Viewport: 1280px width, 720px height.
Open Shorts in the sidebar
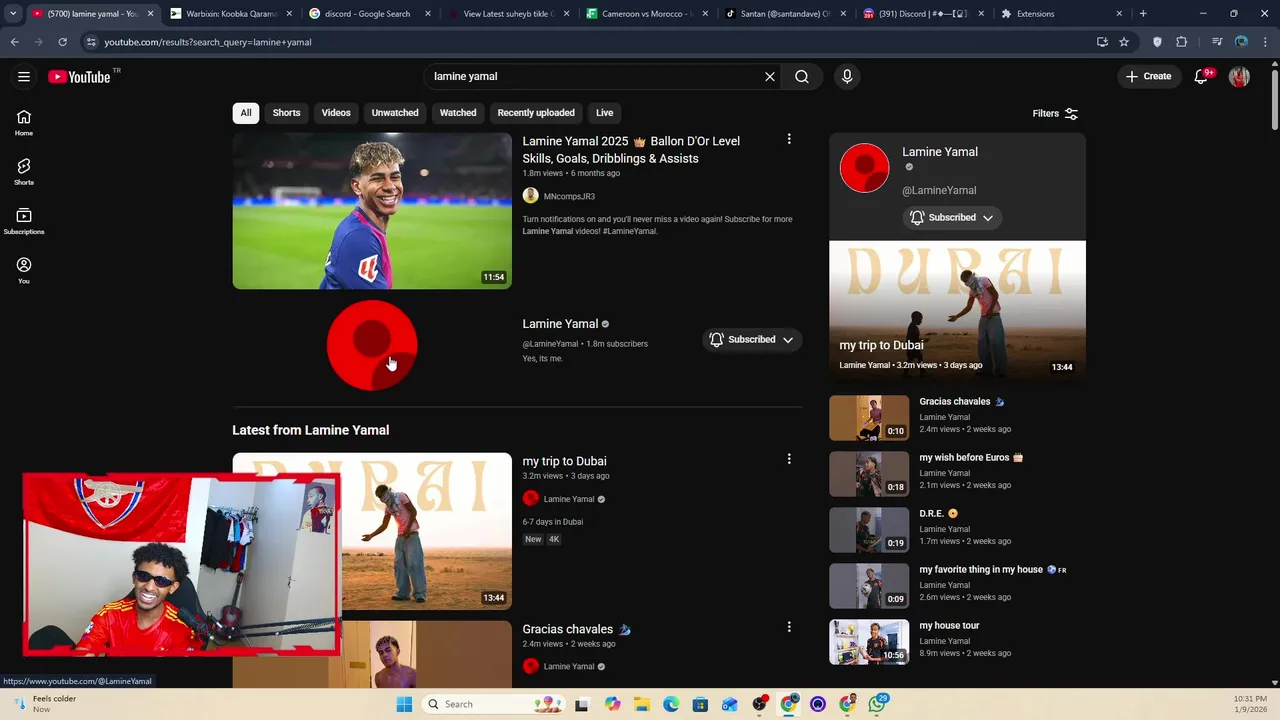24,172
